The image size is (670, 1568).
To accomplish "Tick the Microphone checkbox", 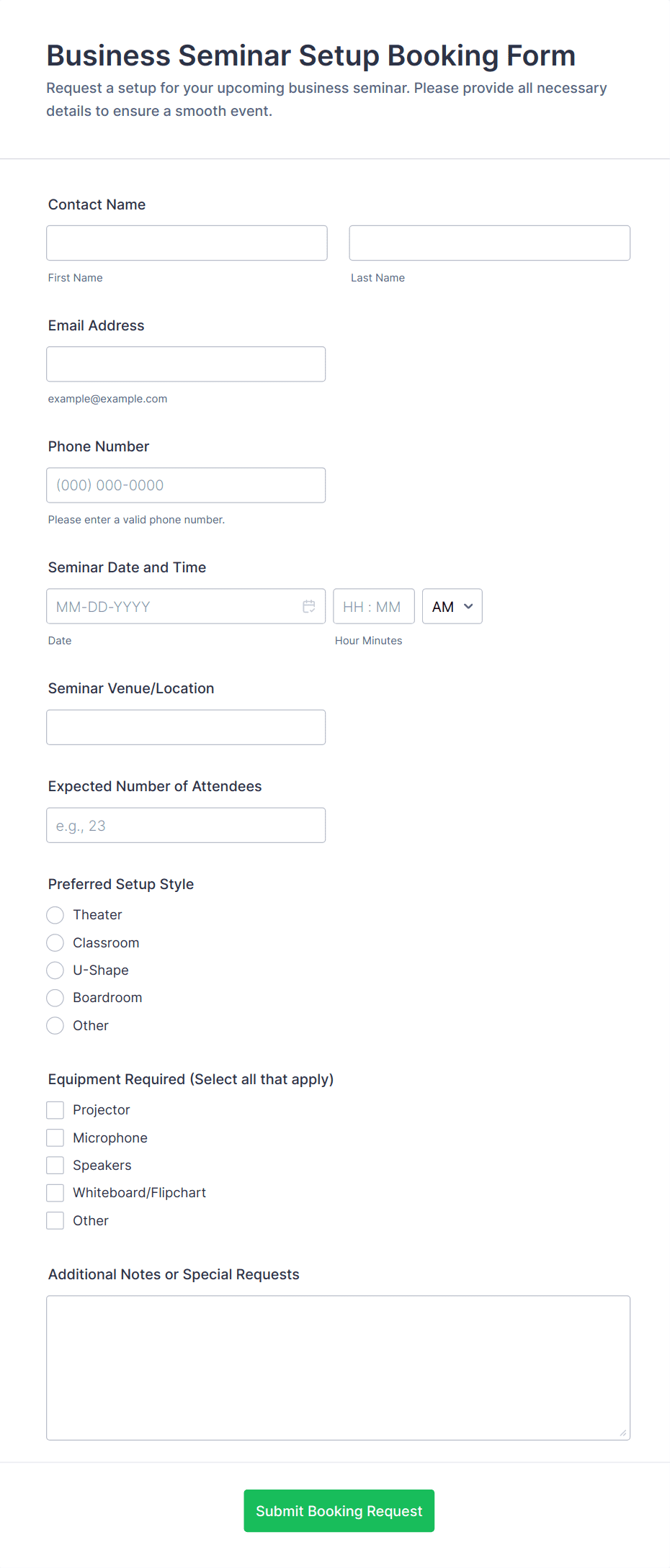I will 55,1137.
